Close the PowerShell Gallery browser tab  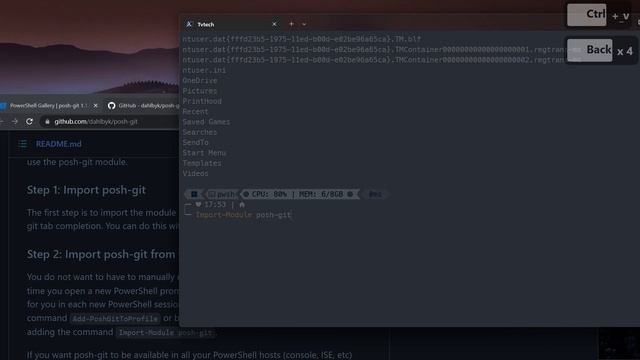(96, 105)
